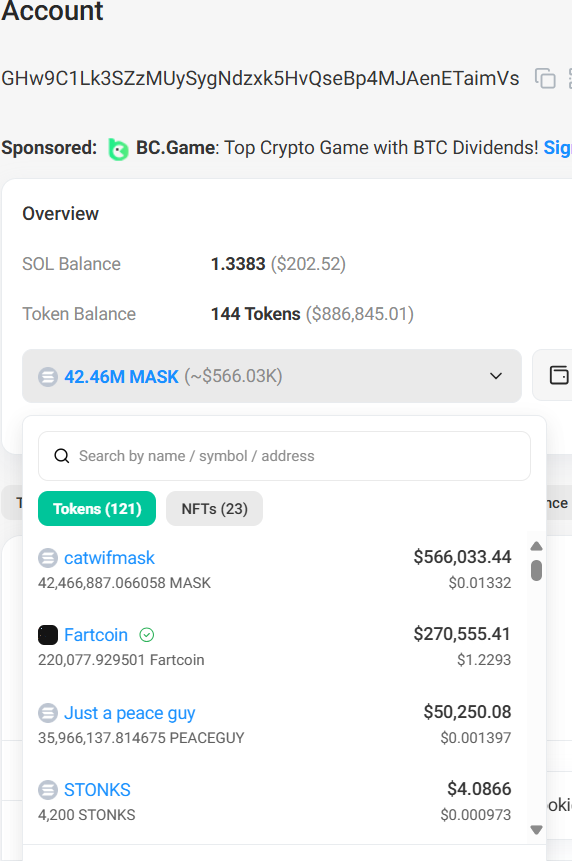Image resolution: width=572 pixels, height=861 pixels.
Task: Click the STONKS token icon
Action: 48,790
